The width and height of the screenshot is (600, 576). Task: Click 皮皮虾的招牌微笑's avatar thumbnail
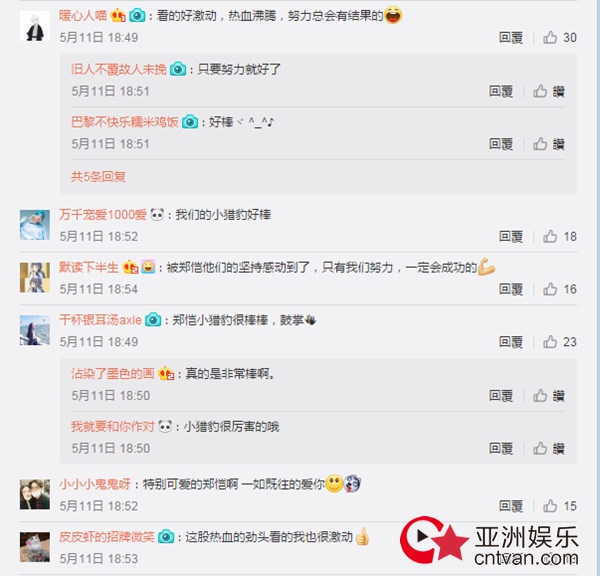coord(35,547)
